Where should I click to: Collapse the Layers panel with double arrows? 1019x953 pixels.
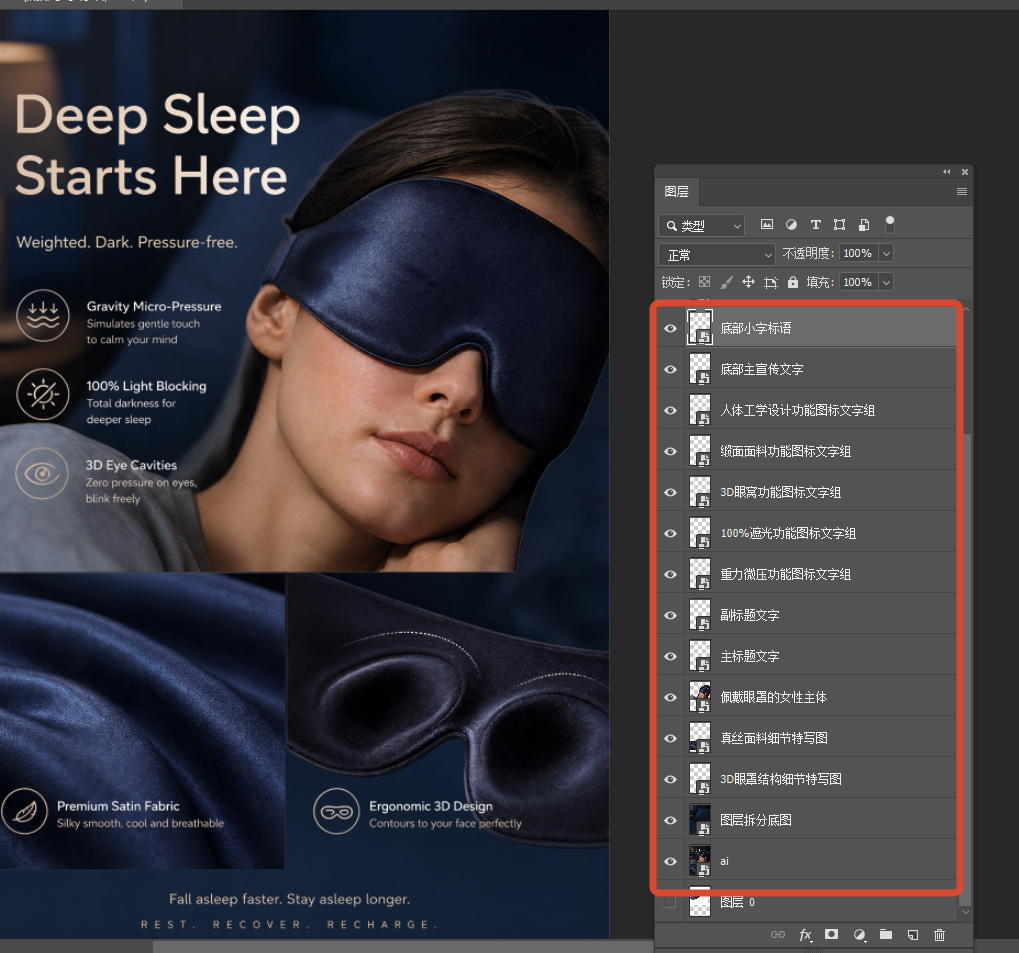pos(947,172)
